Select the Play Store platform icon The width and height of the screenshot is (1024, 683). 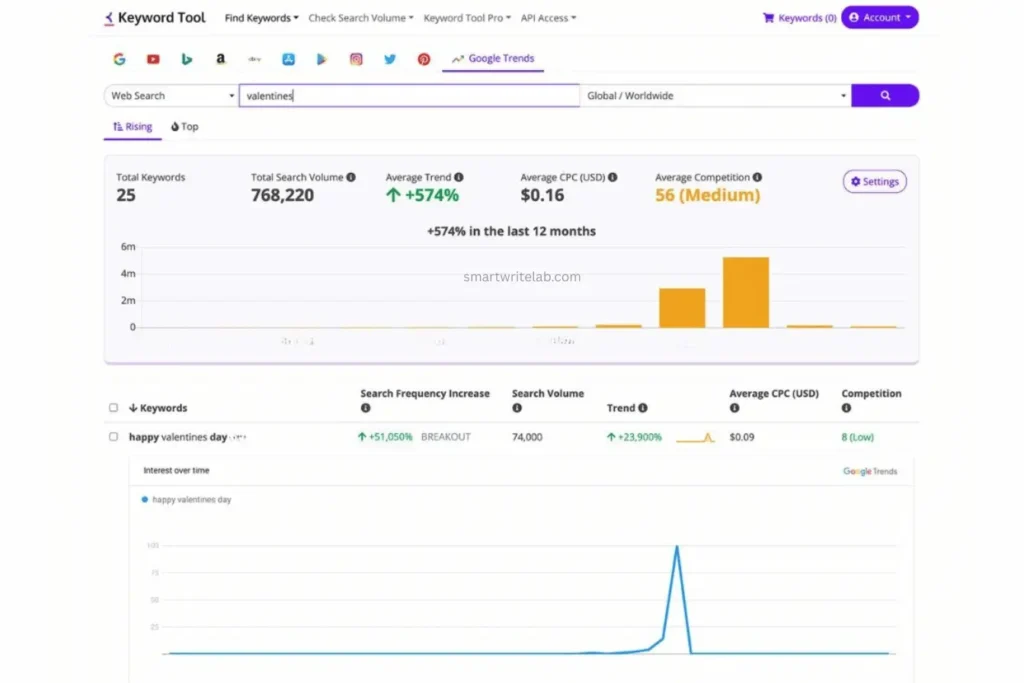[x=321, y=59]
